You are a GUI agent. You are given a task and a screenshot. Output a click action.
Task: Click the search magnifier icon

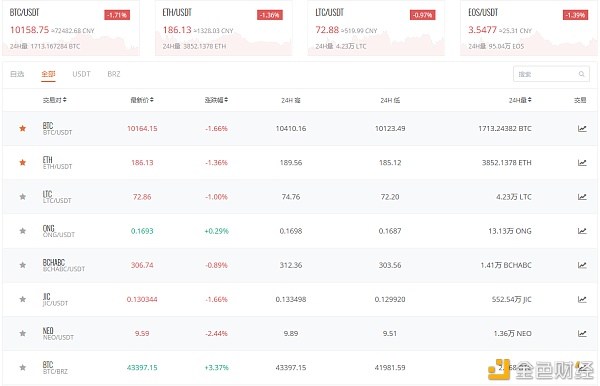point(582,74)
